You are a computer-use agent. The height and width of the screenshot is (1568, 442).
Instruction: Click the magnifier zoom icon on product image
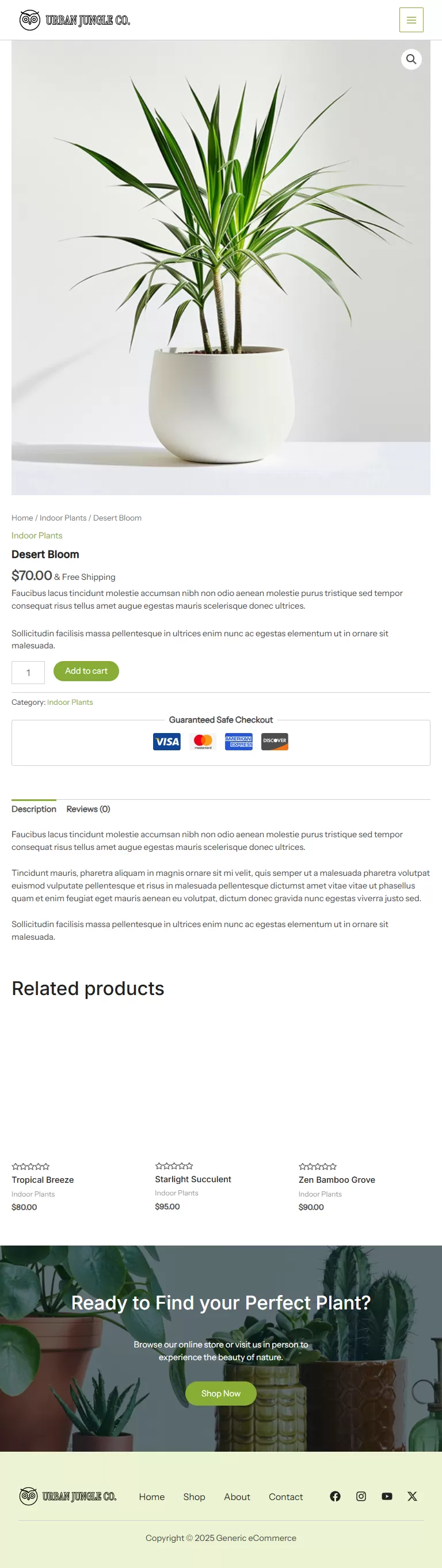pos(411,60)
